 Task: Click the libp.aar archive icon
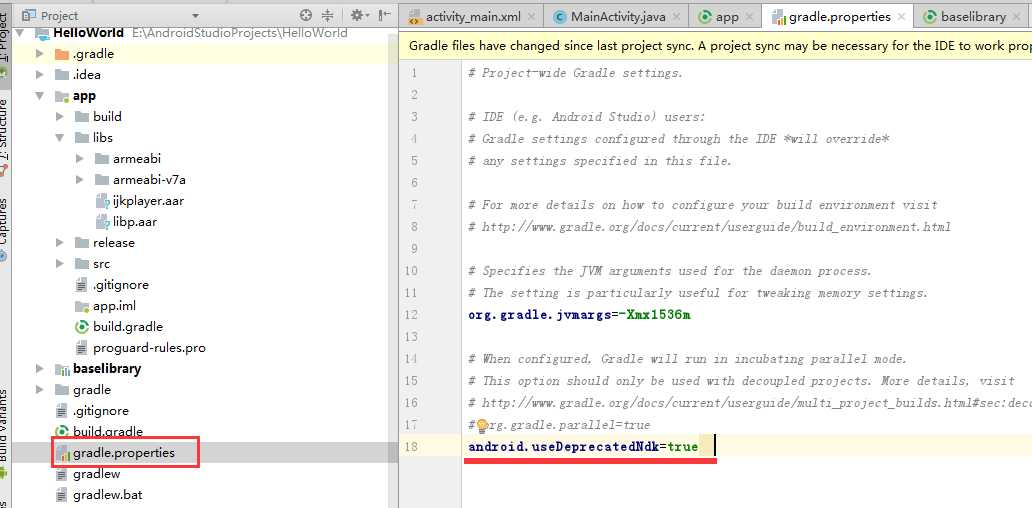pyautogui.click(x=102, y=222)
